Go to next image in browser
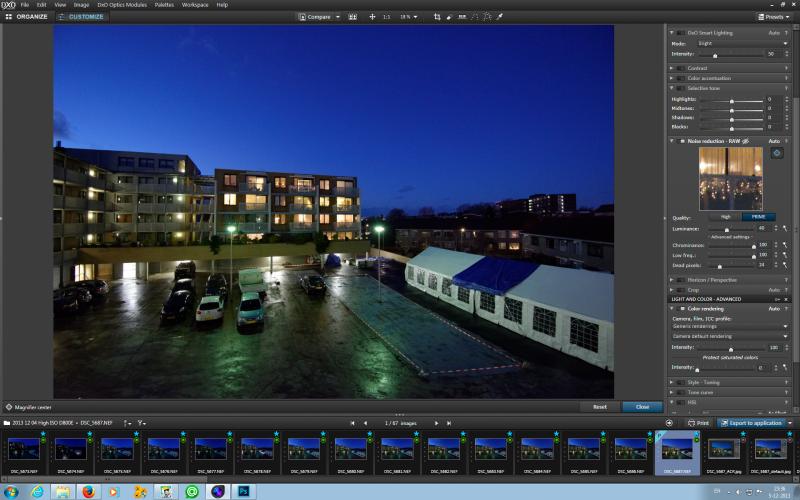The height and width of the screenshot is (500, 800). click(436, 423)
